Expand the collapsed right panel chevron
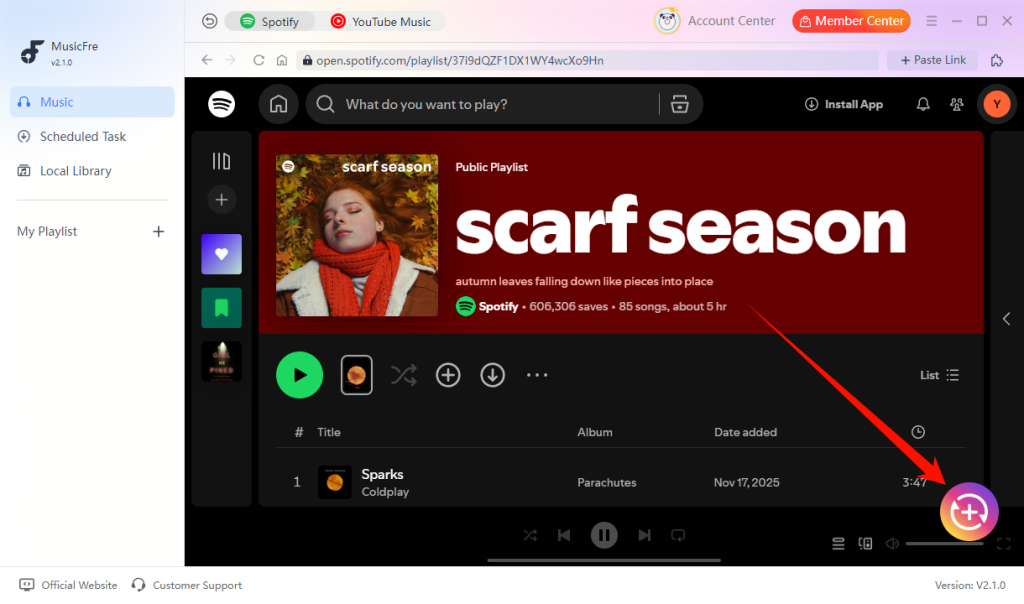The image size is (1024, 604). pyautogui.click(x=1006, y=319)
